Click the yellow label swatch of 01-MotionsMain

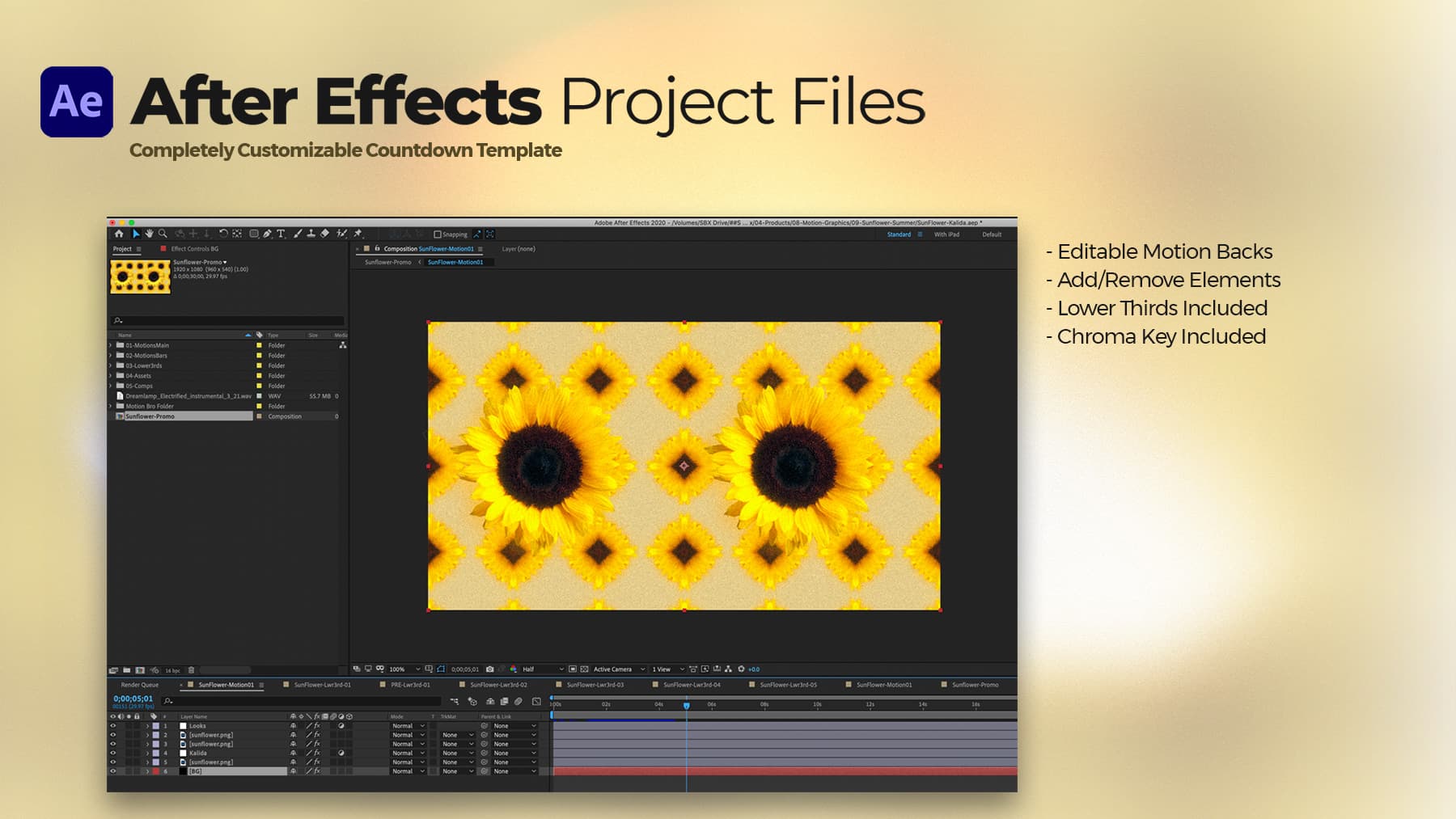coord(259,345)
